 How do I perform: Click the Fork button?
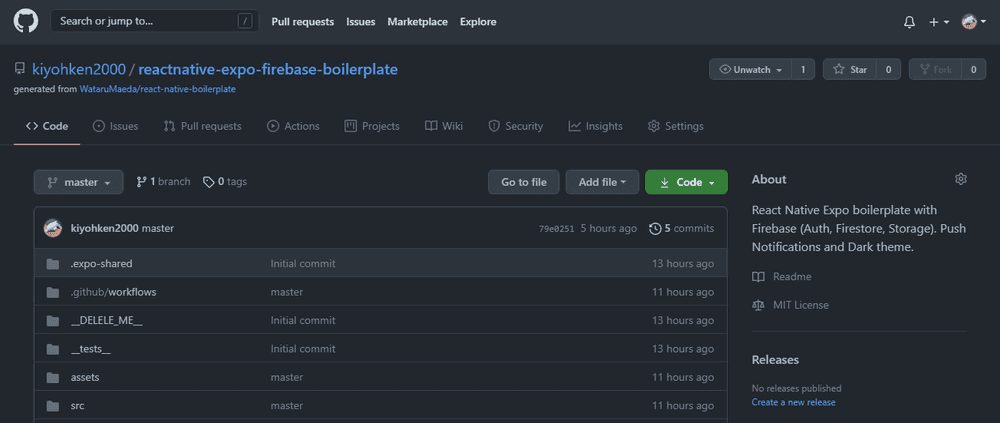936,70
